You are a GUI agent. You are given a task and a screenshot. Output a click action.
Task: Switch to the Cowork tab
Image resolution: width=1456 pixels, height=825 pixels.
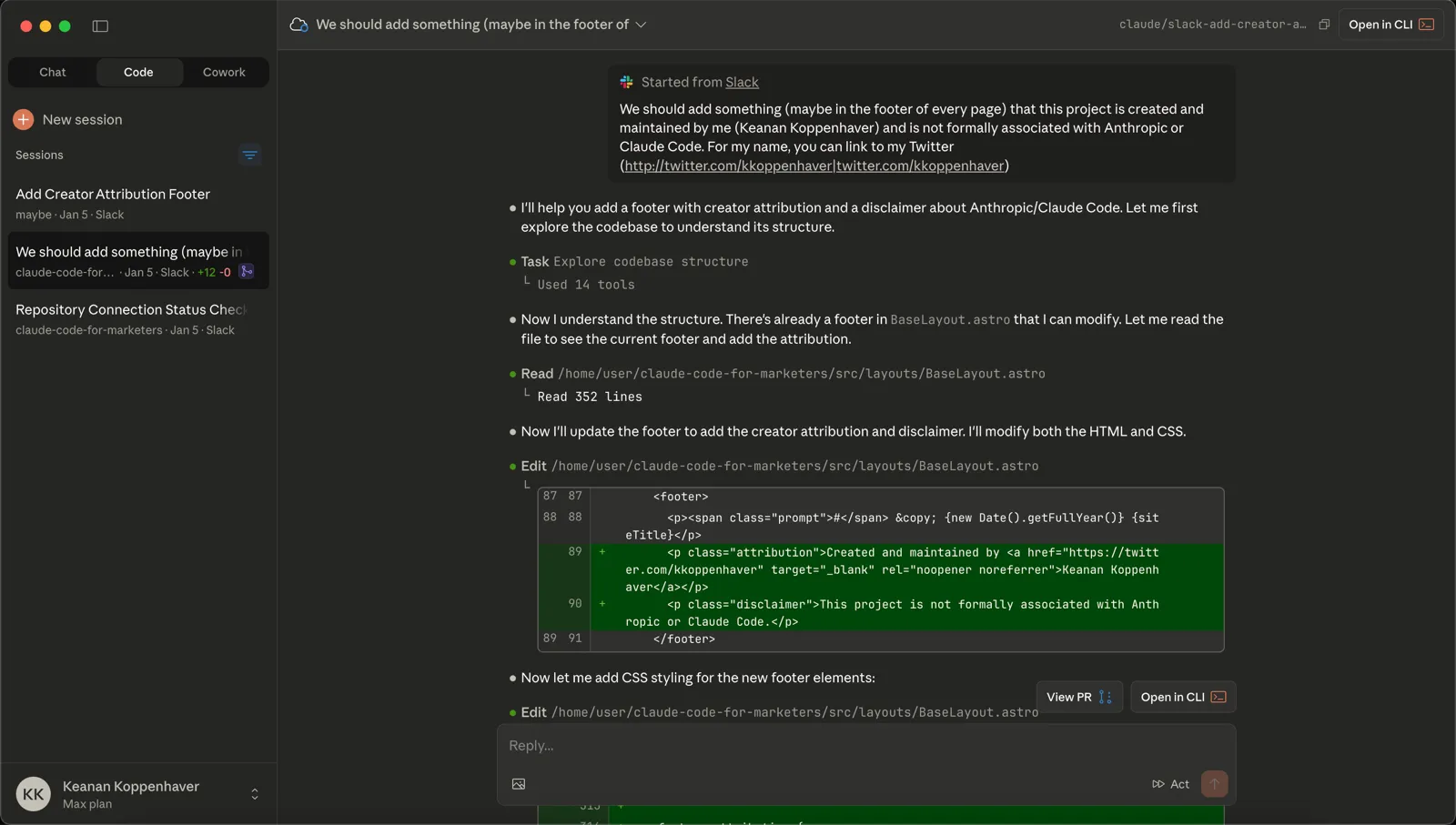pos(224,72)
